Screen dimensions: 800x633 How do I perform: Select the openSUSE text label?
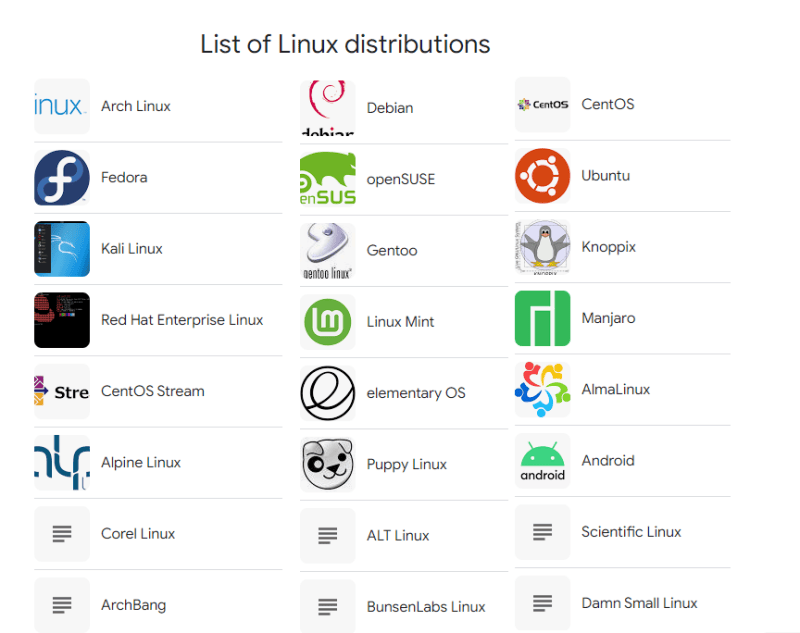401,180
